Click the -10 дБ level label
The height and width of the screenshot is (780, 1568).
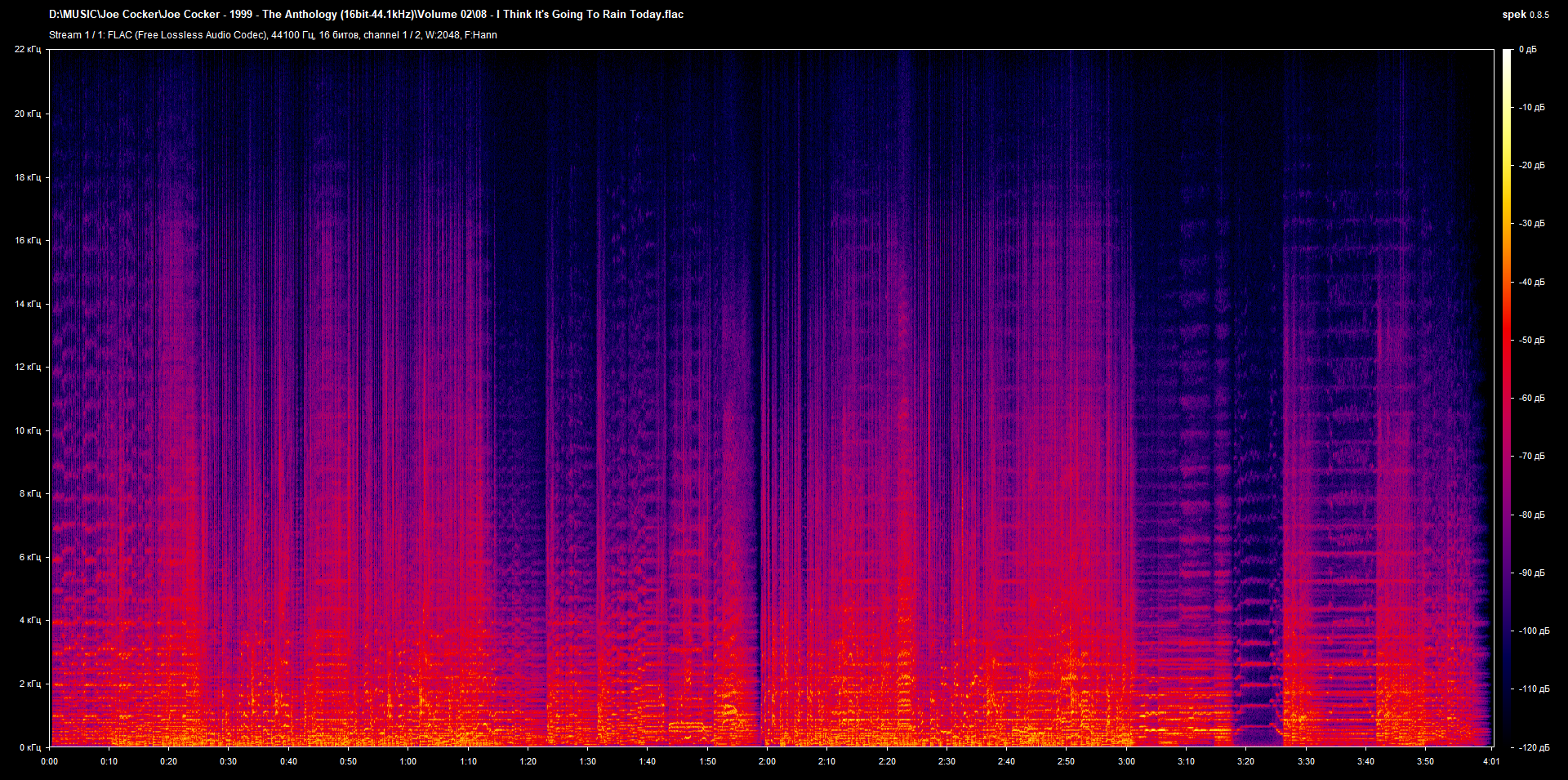pos(1530,108)
